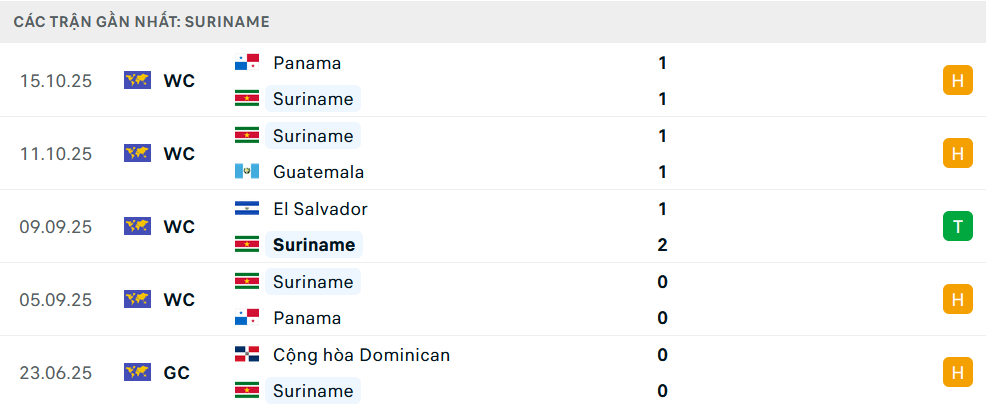Click the Guatemala flag icon
Screen dimensions: 986x407
(x=246, y=172)
